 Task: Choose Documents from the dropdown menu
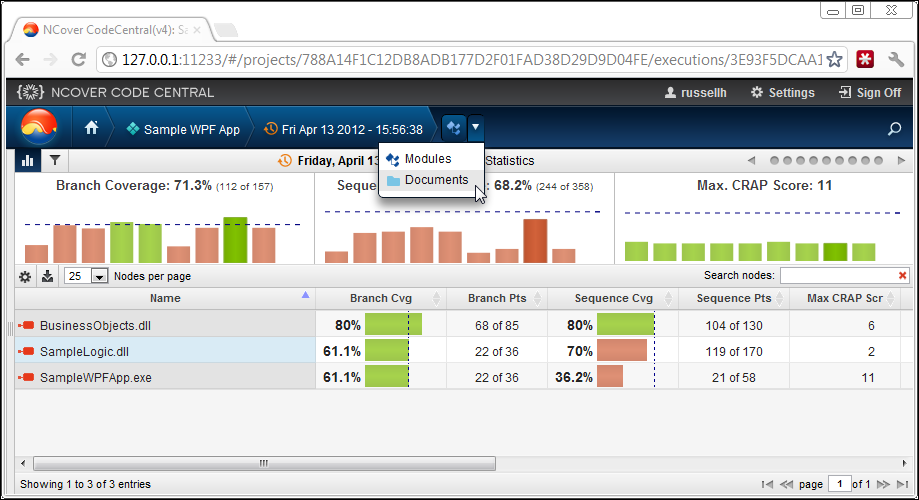tap(431, 180)
